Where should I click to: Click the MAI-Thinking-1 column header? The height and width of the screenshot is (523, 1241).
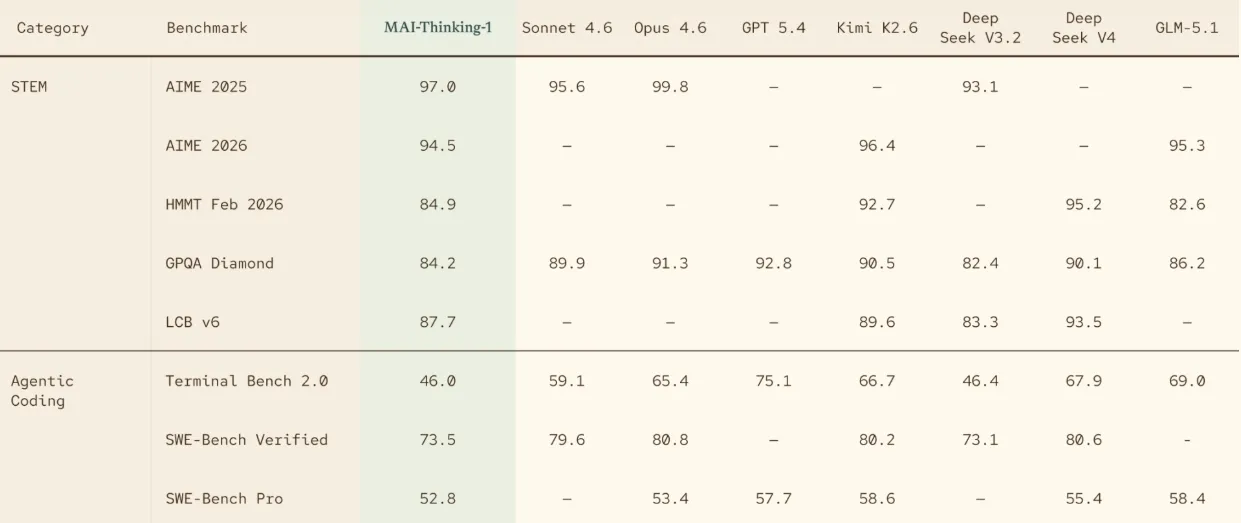click(x=438, y=27)
